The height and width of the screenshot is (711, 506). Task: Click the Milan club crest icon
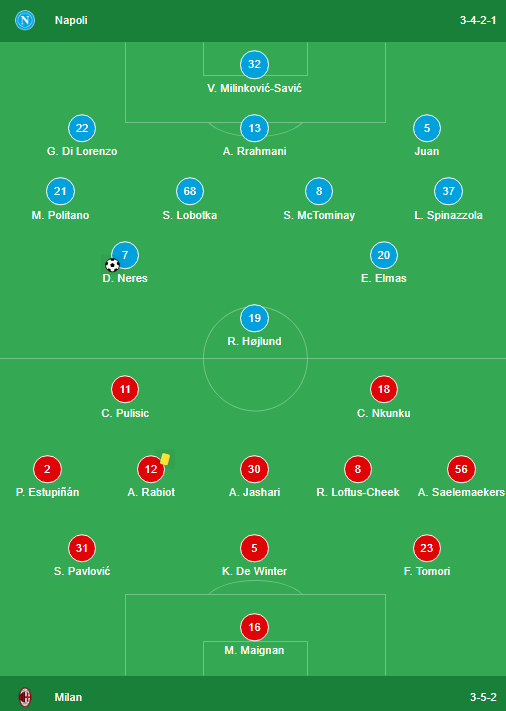pos(24,697)
